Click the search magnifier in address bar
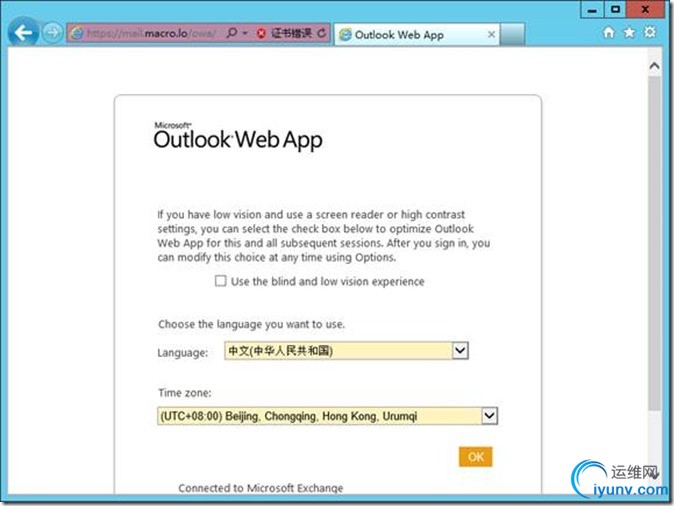Viewport: 674px width, 506px height. click(x=231, y=33)
